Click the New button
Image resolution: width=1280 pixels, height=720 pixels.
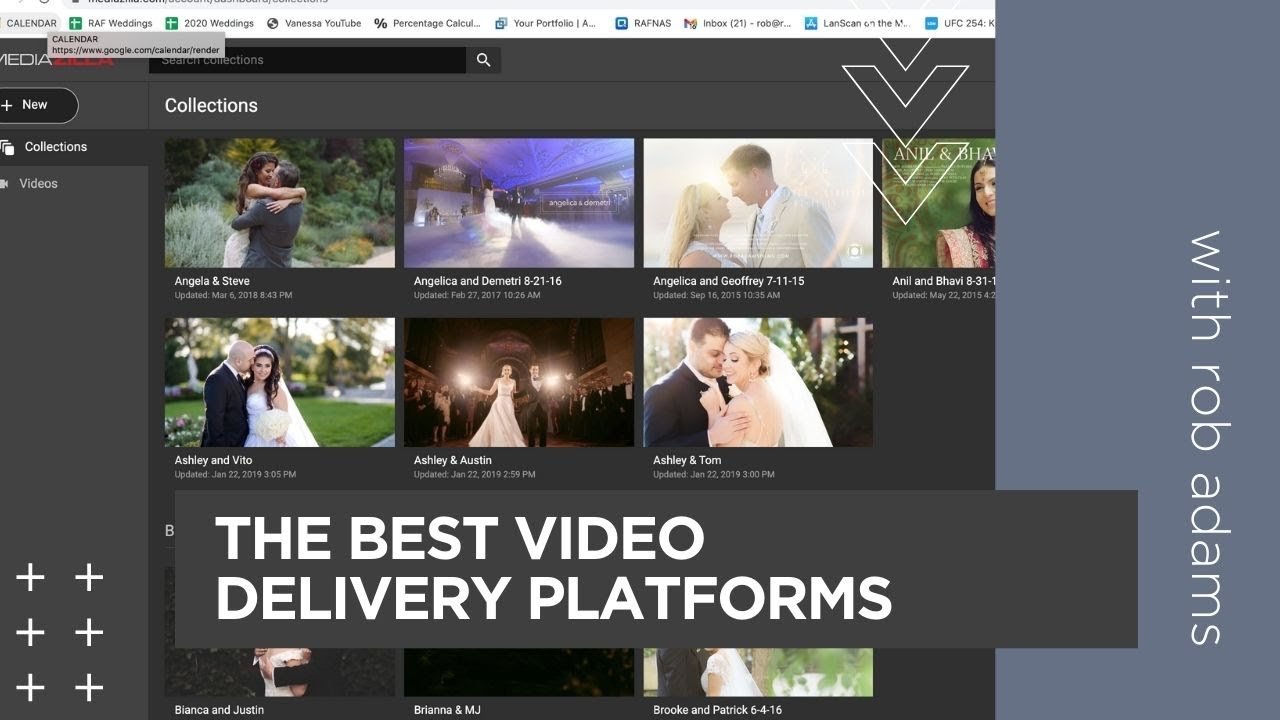click(37, 105)
